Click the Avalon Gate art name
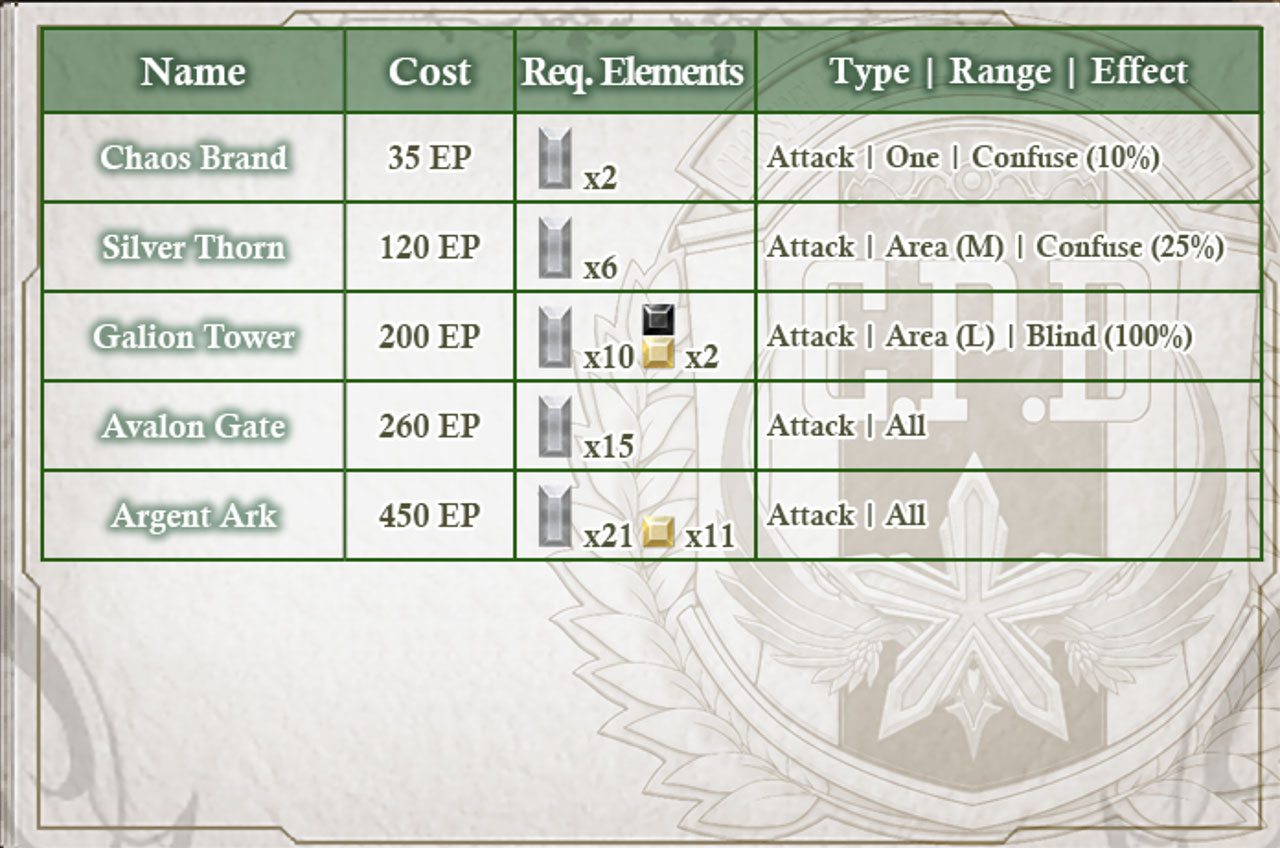Viewport: 1280px width, 848px height. pyautogui.click(x=193, y=426)
